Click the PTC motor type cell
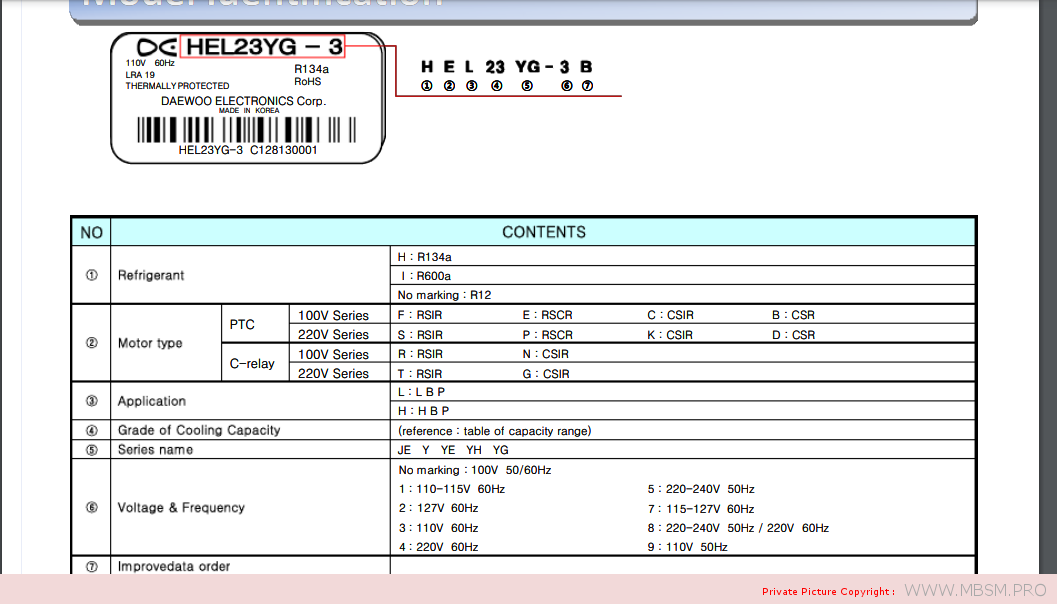 [243, 325]
